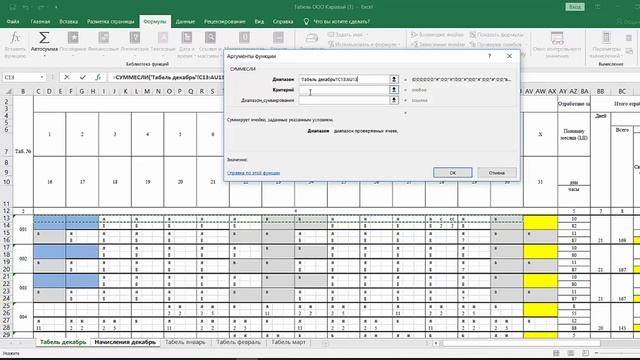Click into the Диапазон input field

[x=344, y=79]
